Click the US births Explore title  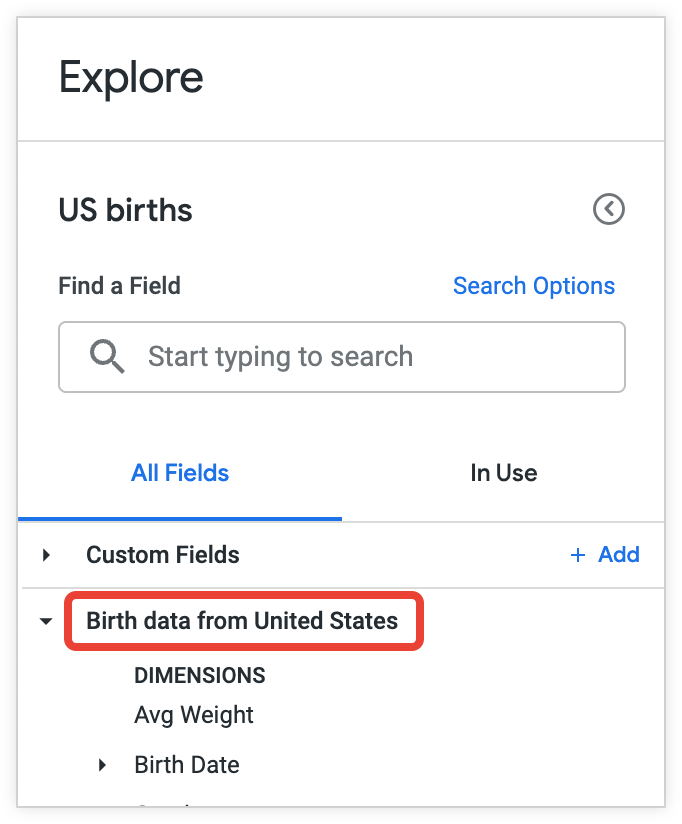(x=126, y=211)
